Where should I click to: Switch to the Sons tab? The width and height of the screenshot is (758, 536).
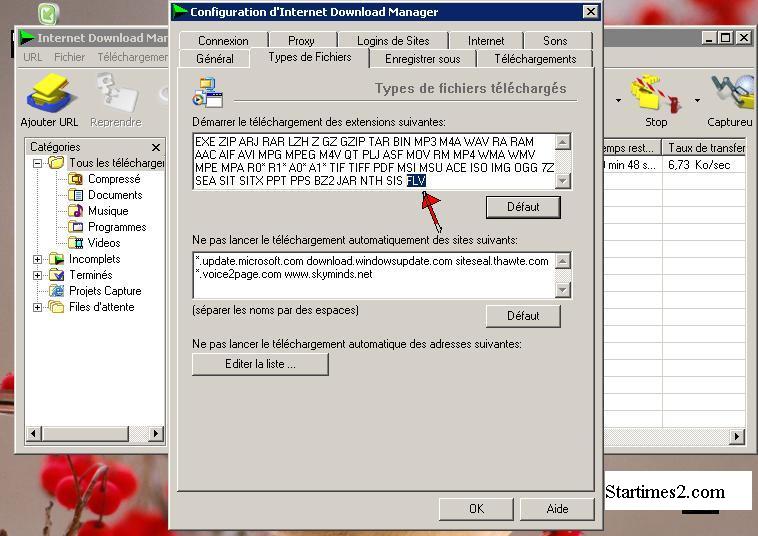pyautogui.click(x=555, y=41)
